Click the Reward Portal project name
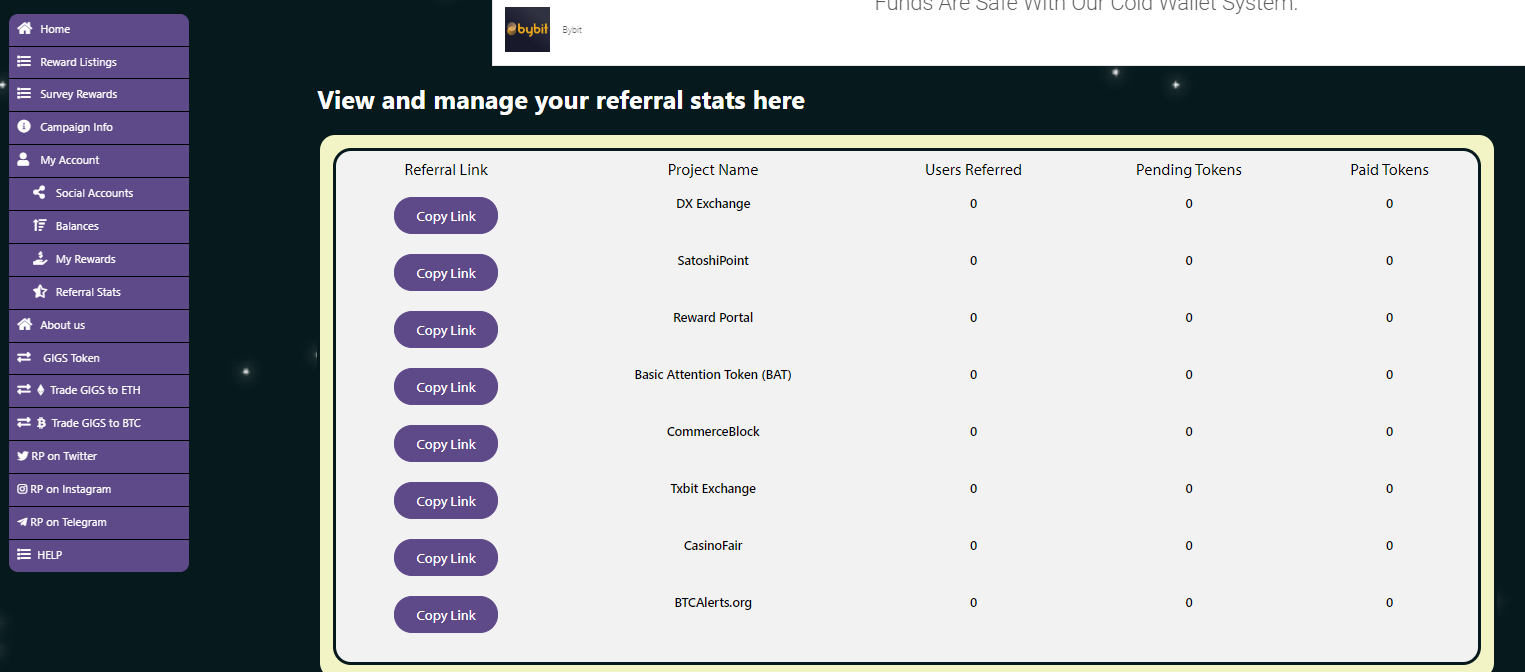 [713, 317]
